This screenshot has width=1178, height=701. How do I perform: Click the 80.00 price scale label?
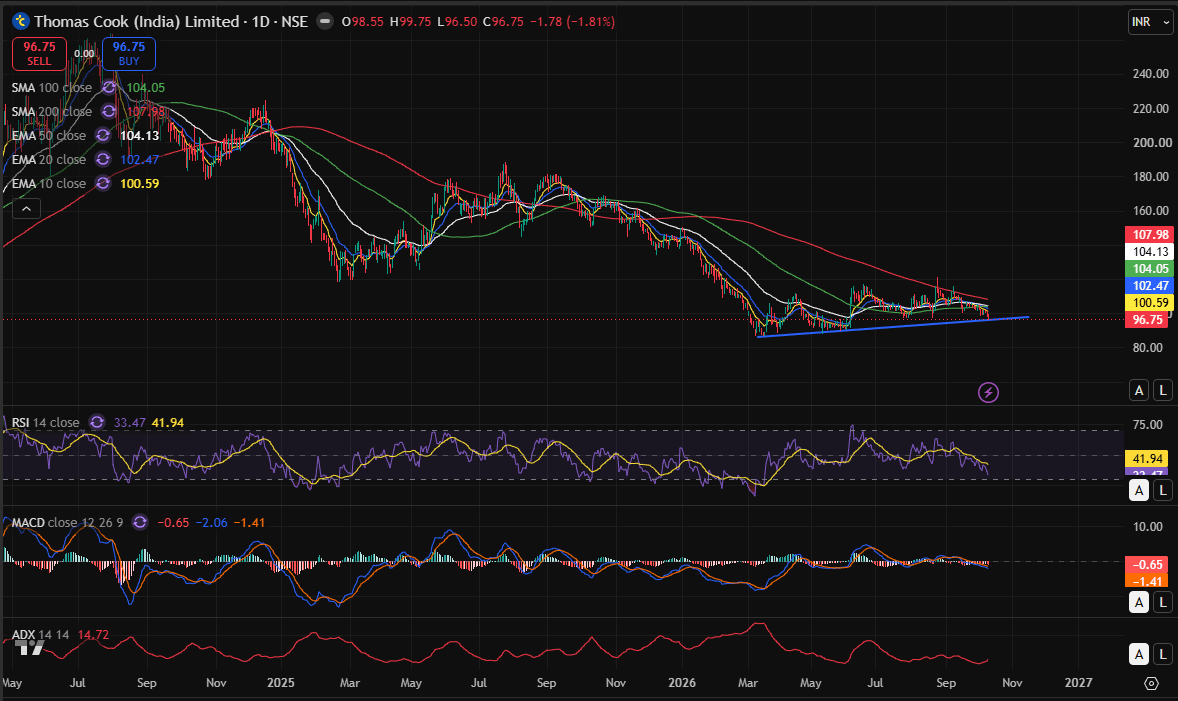1150,348
